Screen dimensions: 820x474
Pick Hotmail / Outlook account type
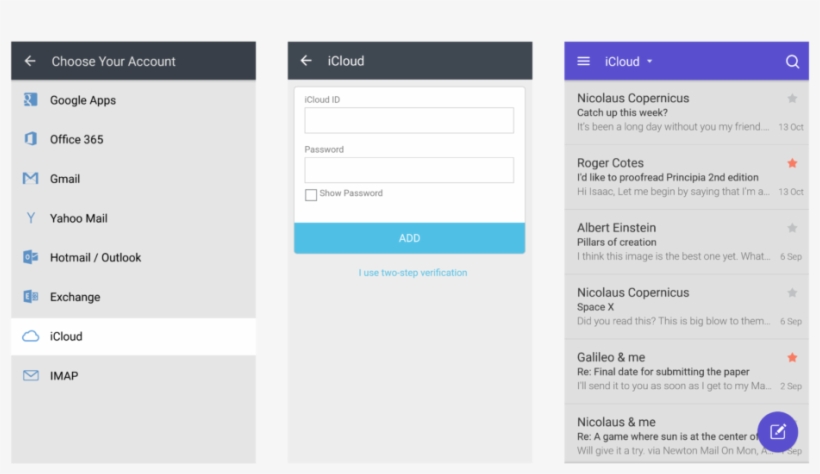(x=133, y=257)
